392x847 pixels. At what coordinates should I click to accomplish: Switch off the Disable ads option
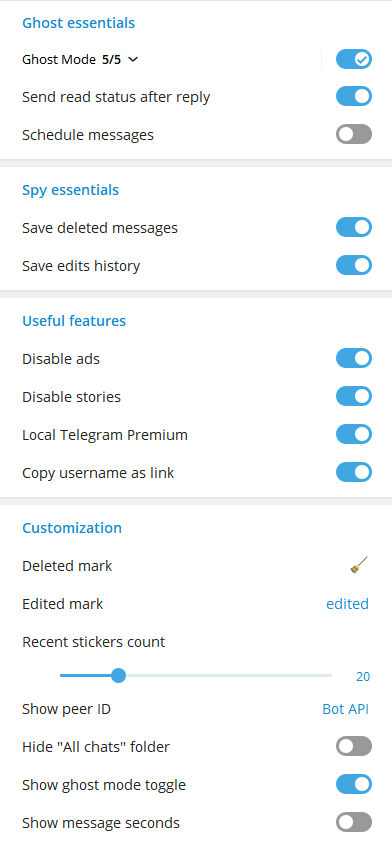354,358
